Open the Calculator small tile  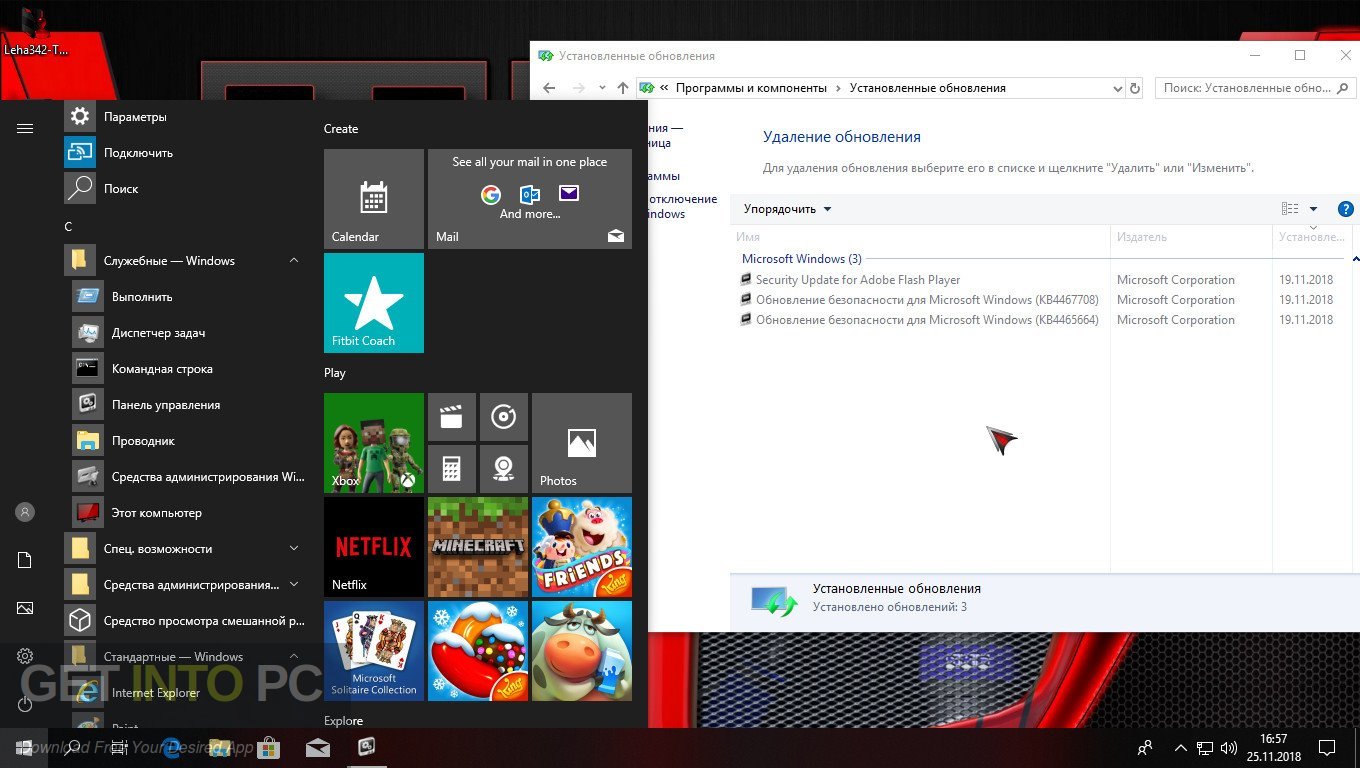pos(452,469)
